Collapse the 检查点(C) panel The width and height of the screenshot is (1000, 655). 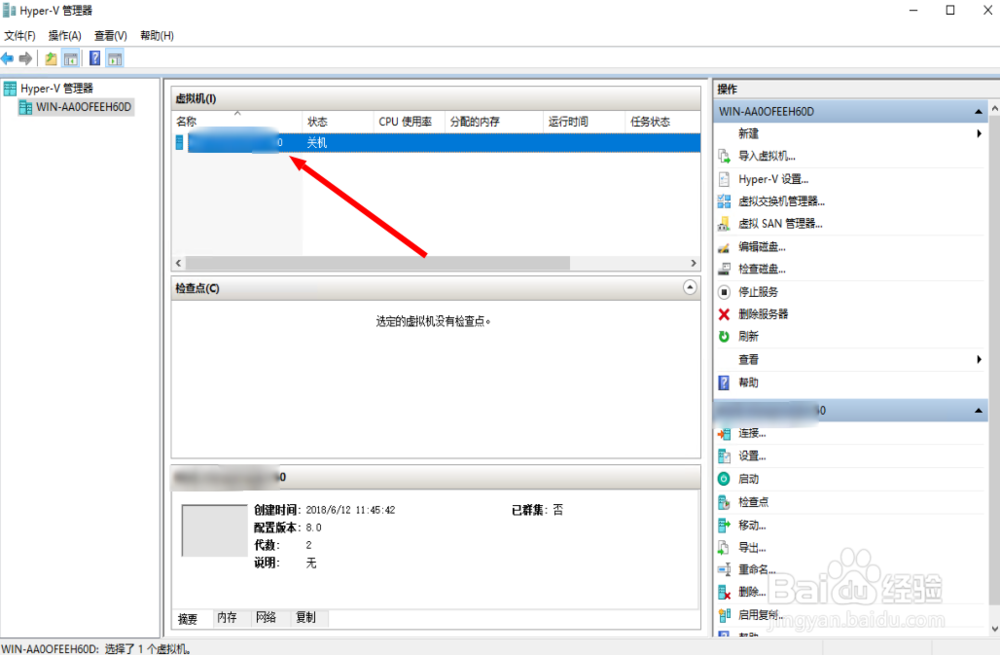click(689, 288)
